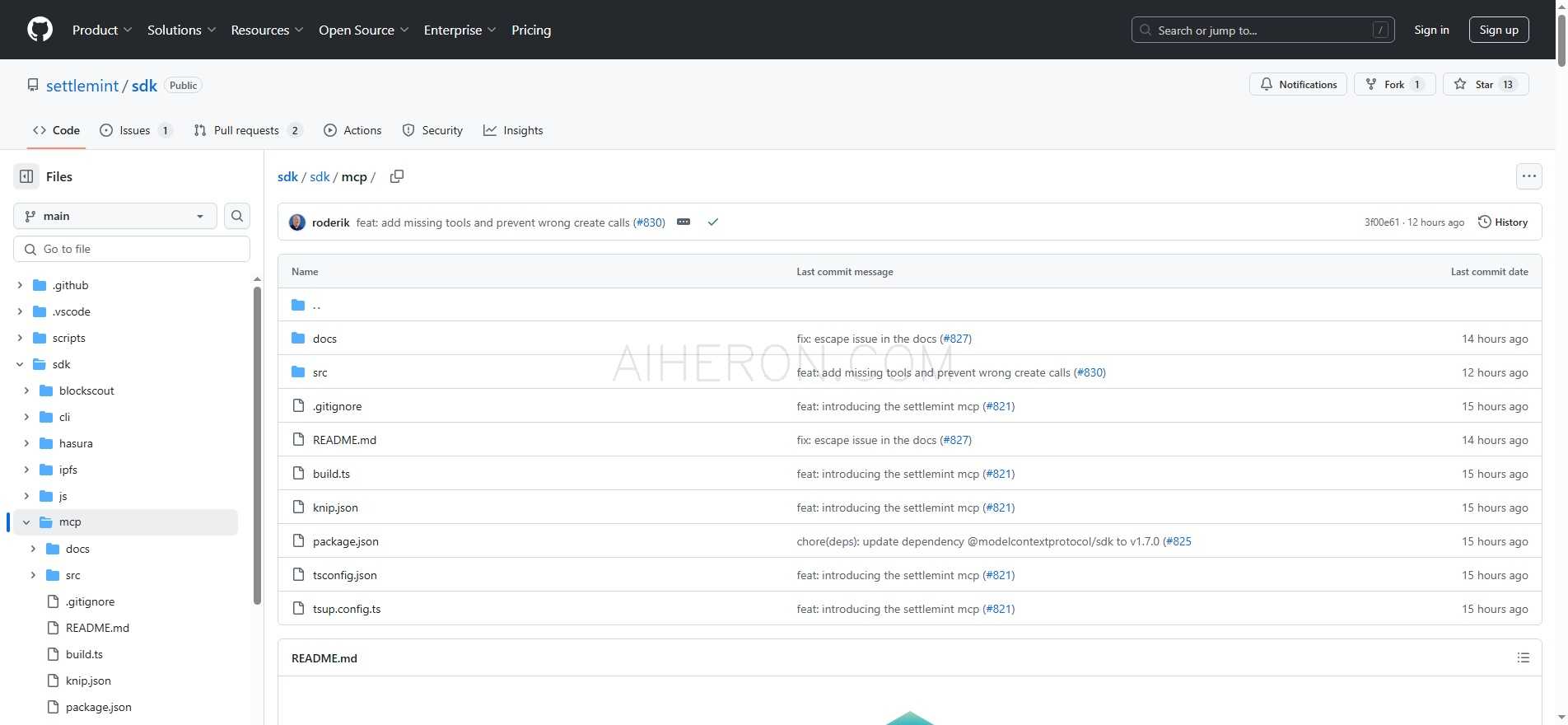This screenshot has width=1568, height=725.
Task: Collapse the sdk folder in tree
Action: [x=20, y=364]
